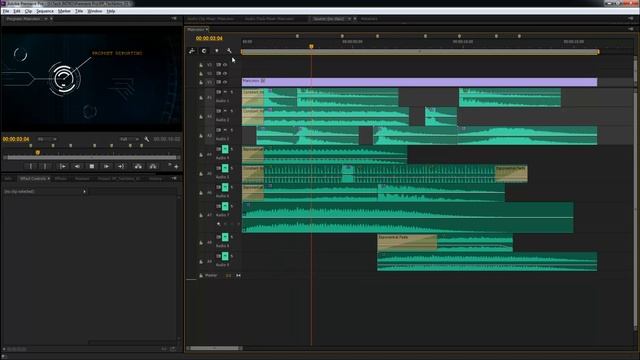Open Program Monitor settings wrench
640x360 pixels.
click(147, 139)
